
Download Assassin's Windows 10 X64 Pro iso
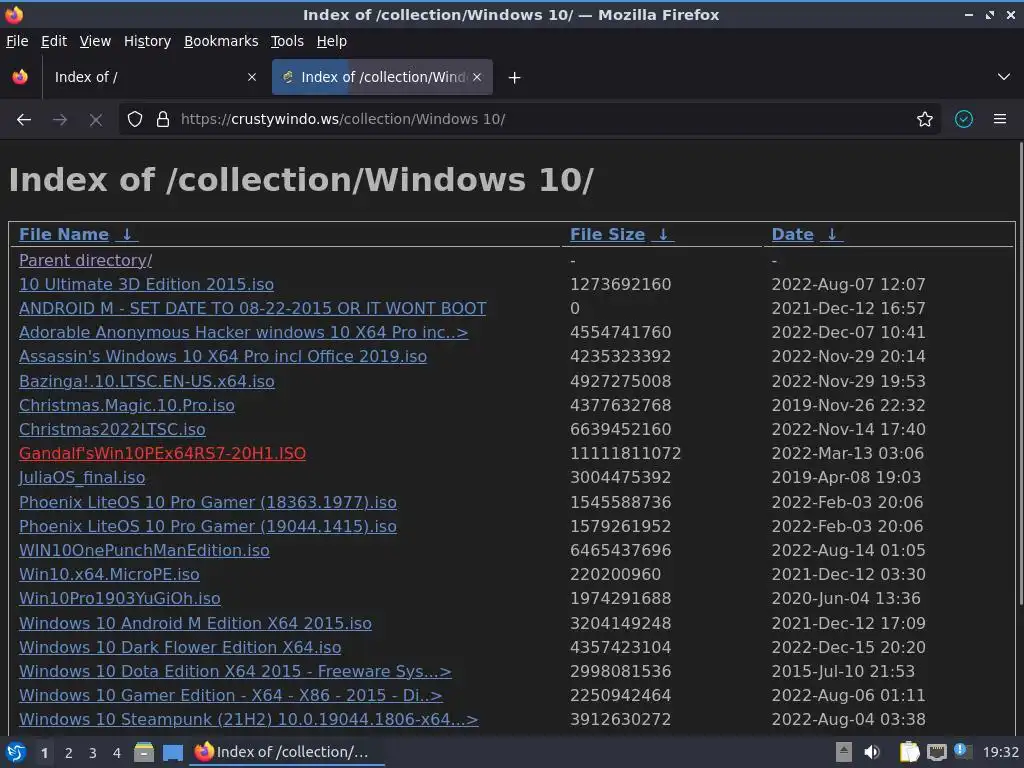[223, 357]
